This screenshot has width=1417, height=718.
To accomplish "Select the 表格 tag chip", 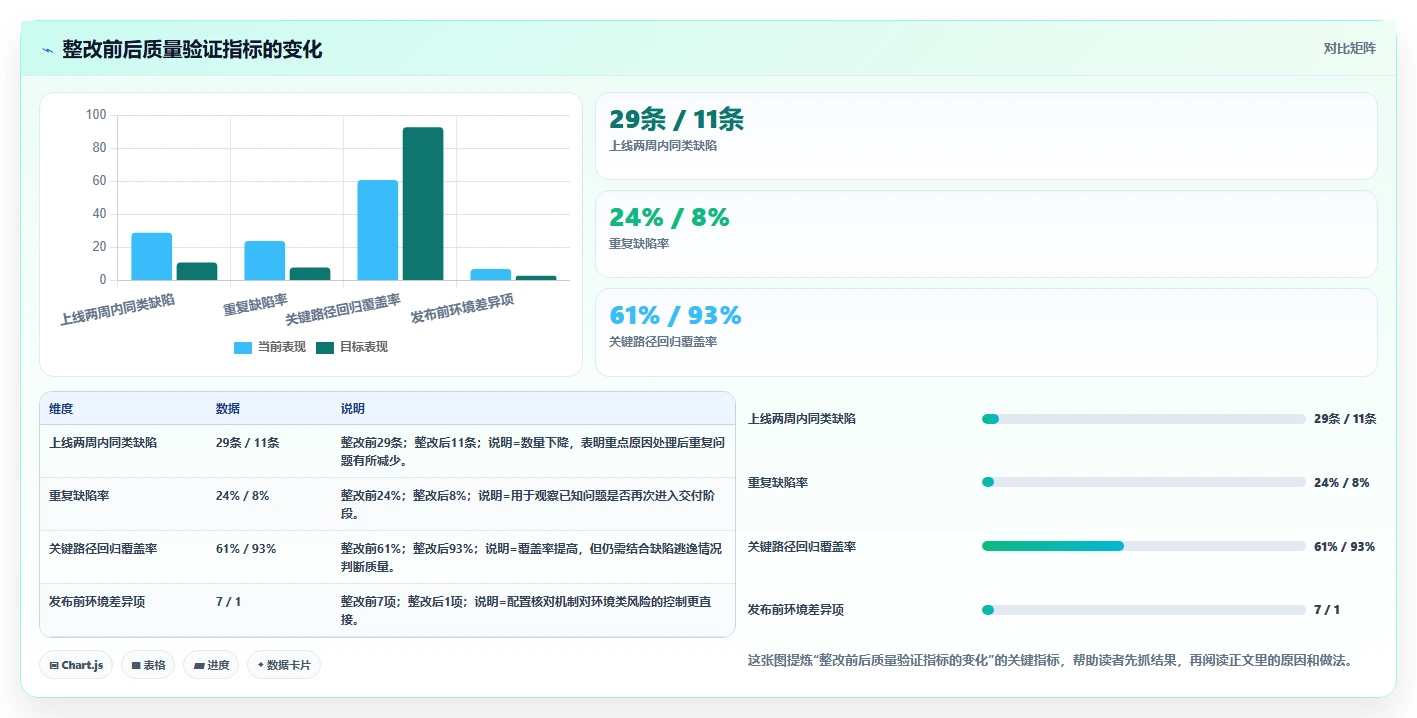I will click(x=148, y=665).
